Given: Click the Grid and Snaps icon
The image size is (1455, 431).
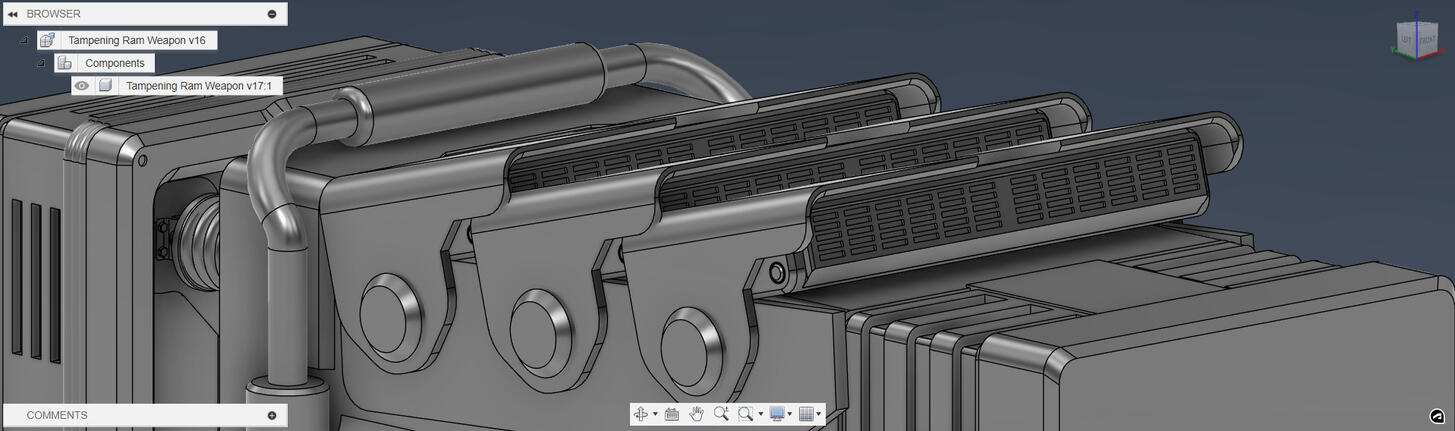Looking at the screenshot, I should (806, 414).
